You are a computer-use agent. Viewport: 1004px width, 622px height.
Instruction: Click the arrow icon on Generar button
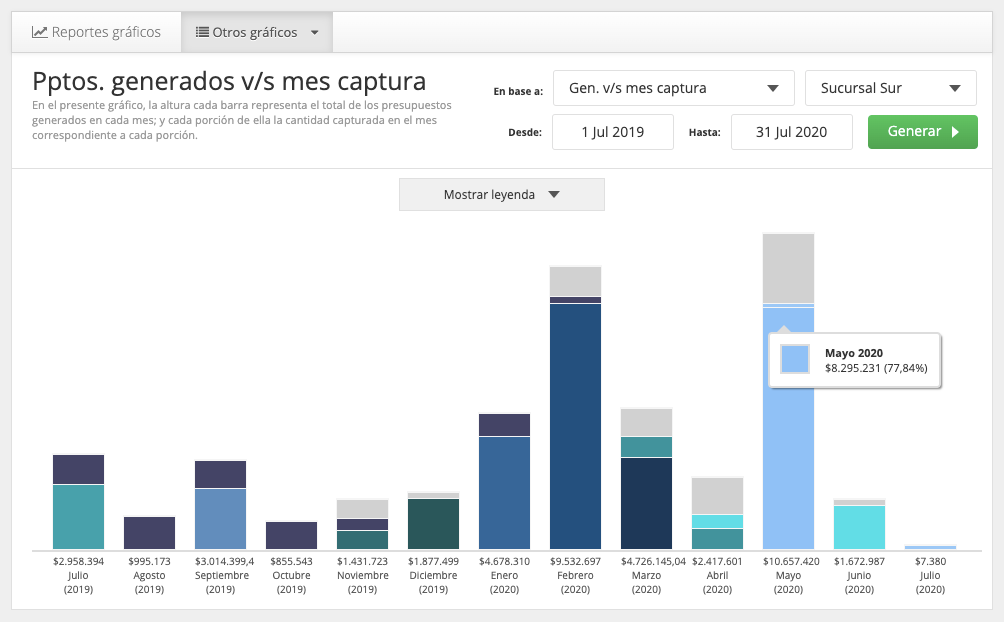[x=955, y=132]
